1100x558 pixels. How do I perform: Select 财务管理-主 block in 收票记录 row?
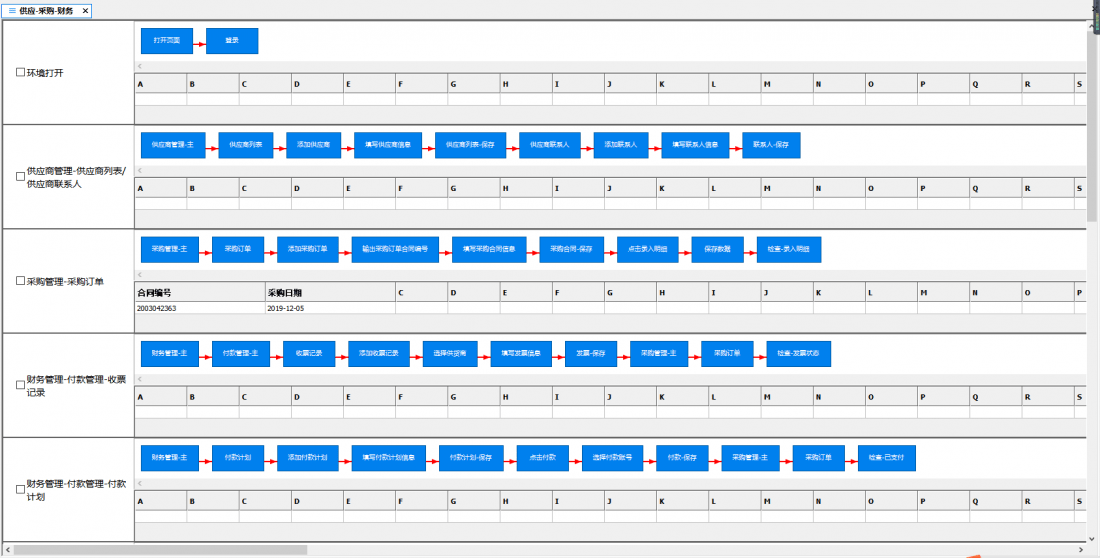point(170,354)
